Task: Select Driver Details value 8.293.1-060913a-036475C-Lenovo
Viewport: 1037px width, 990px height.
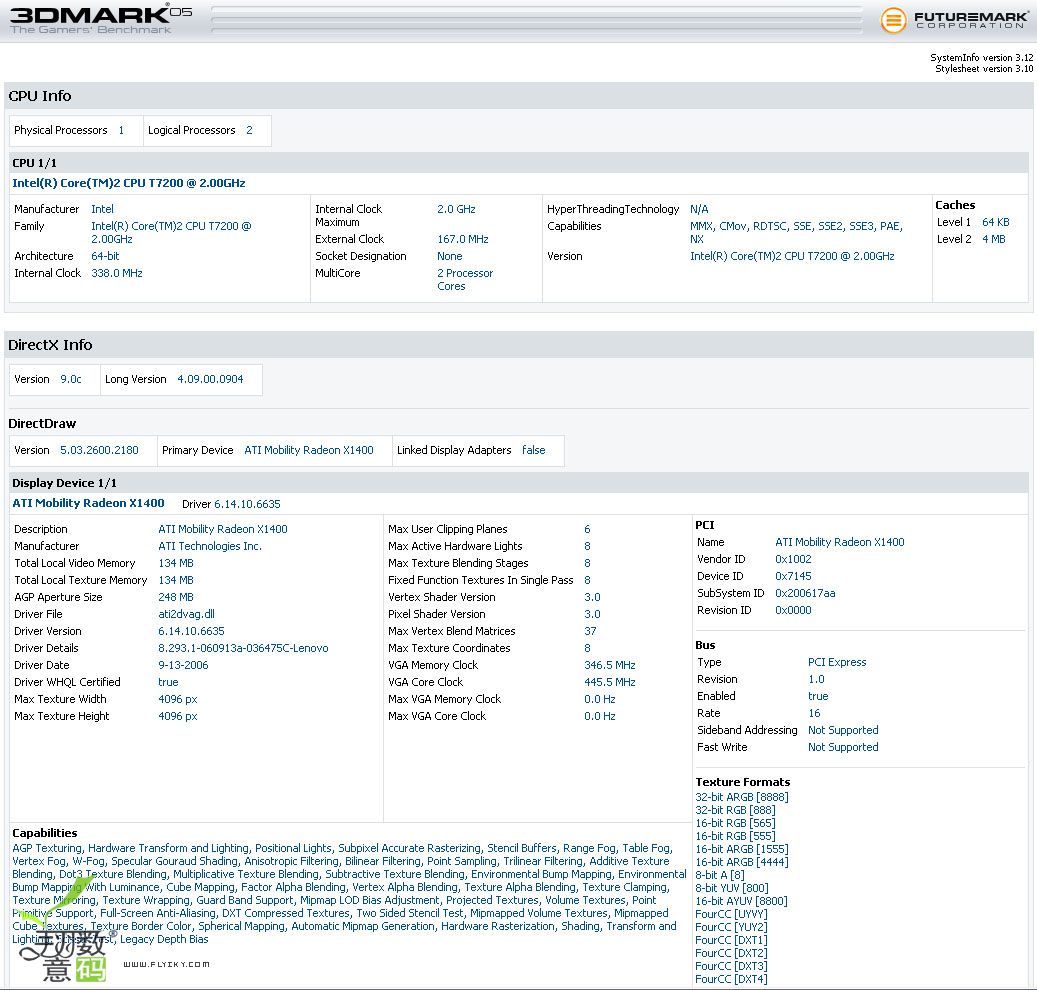Action: [243, 649]
